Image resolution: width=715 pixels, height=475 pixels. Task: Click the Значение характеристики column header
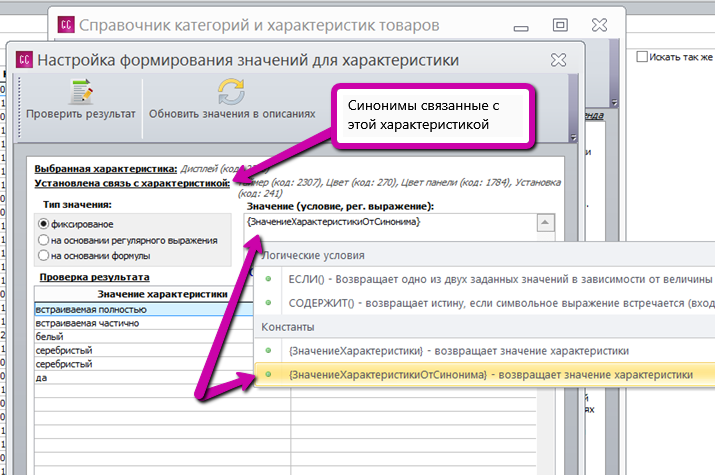162,294
